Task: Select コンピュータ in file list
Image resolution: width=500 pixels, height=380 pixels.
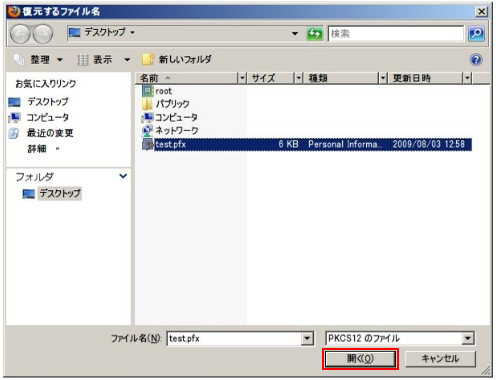Action: coord(176,117)
